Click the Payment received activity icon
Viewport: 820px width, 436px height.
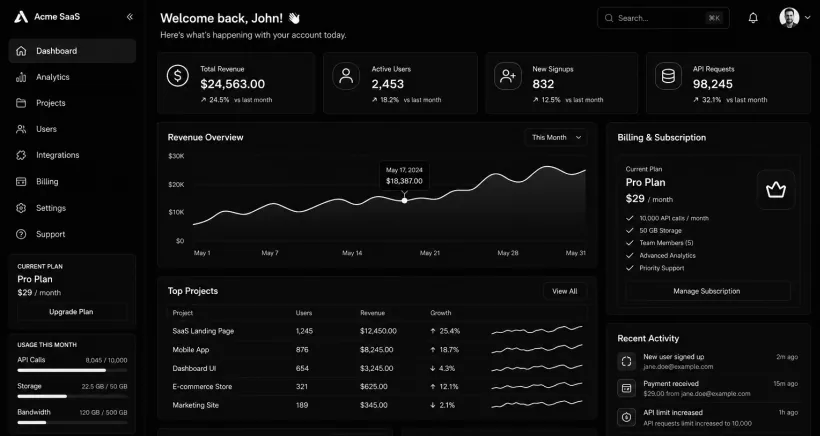tap(627, 388)
